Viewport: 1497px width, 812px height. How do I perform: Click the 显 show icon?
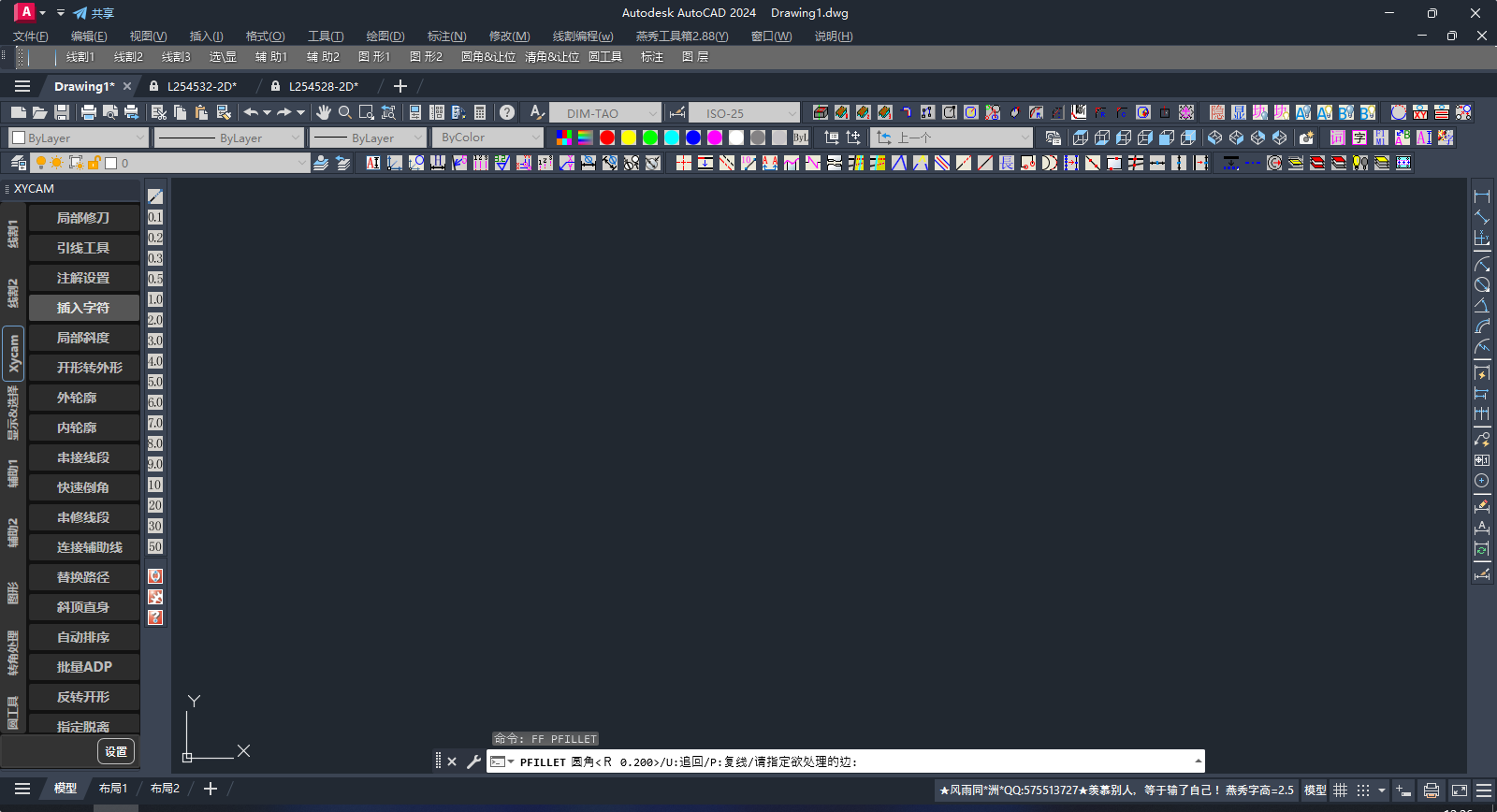(1239, 112)
